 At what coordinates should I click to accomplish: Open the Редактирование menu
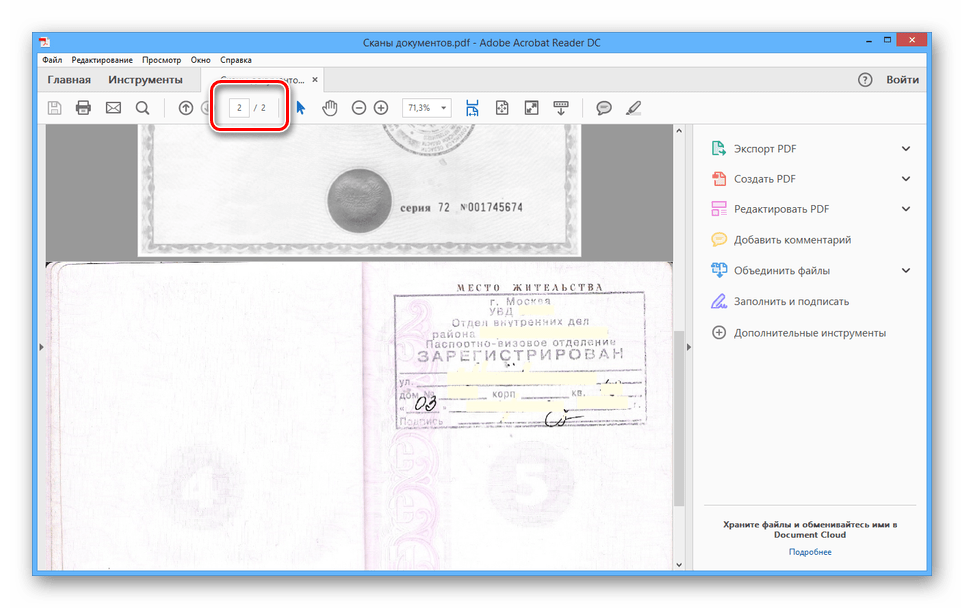coord(102,60)
